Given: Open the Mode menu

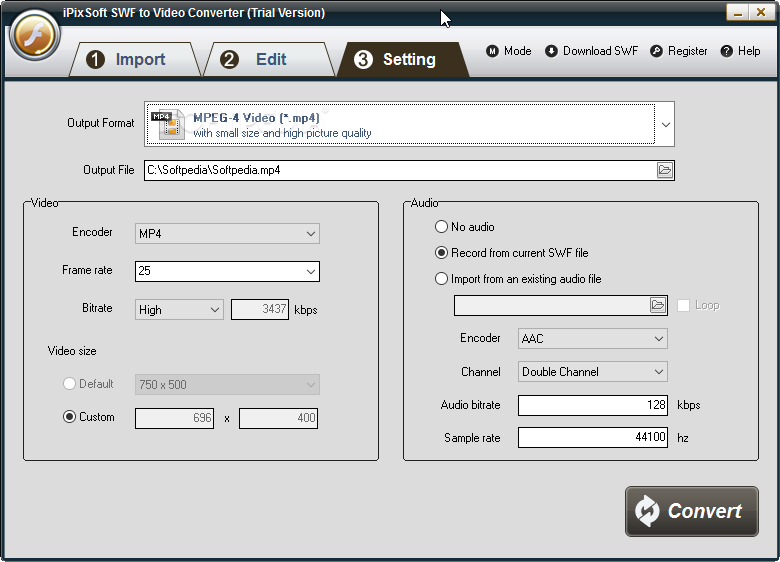Looking at the screenshot, I should coord(509,51).
